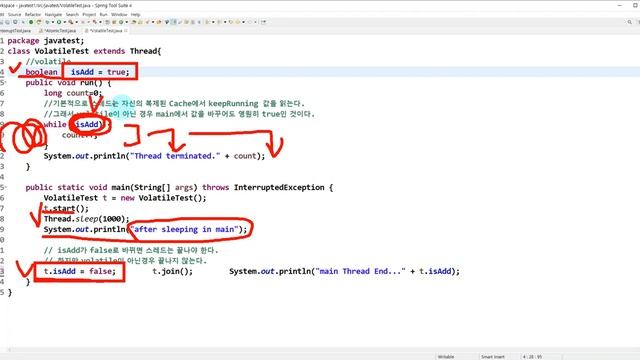This screenshot has width=640, height=360.
Task: Click 'new VolatileTest();' expression
Action: [x=164, y=198]
